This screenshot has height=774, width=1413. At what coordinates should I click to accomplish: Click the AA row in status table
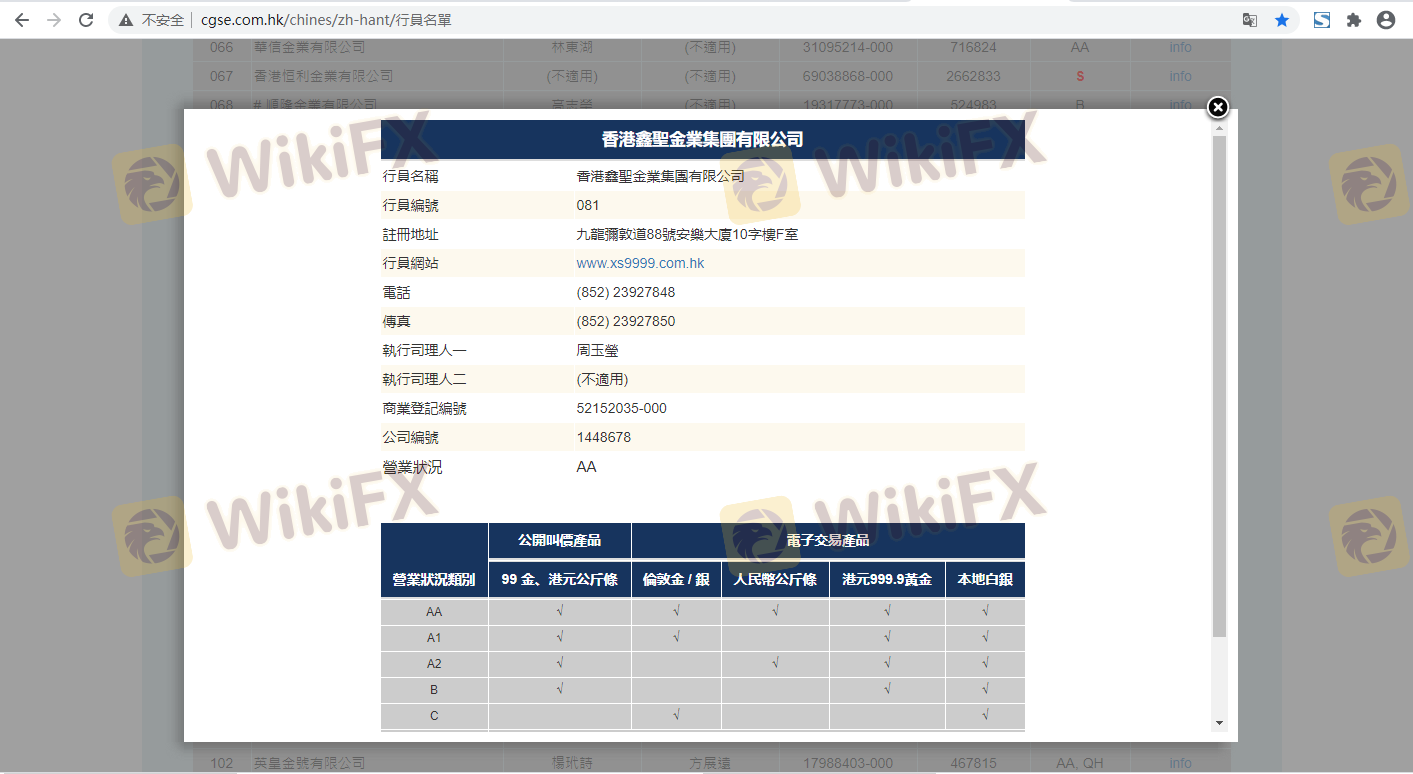click(434, 612)
